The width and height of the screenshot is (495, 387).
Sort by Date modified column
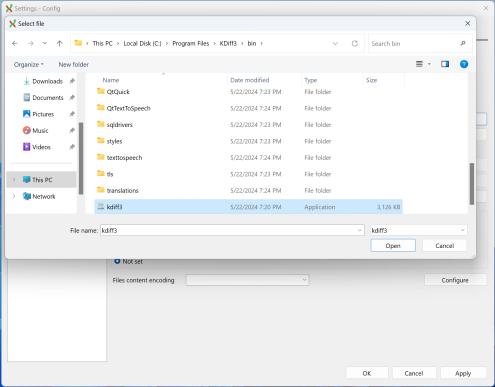(x=250, y=80)
